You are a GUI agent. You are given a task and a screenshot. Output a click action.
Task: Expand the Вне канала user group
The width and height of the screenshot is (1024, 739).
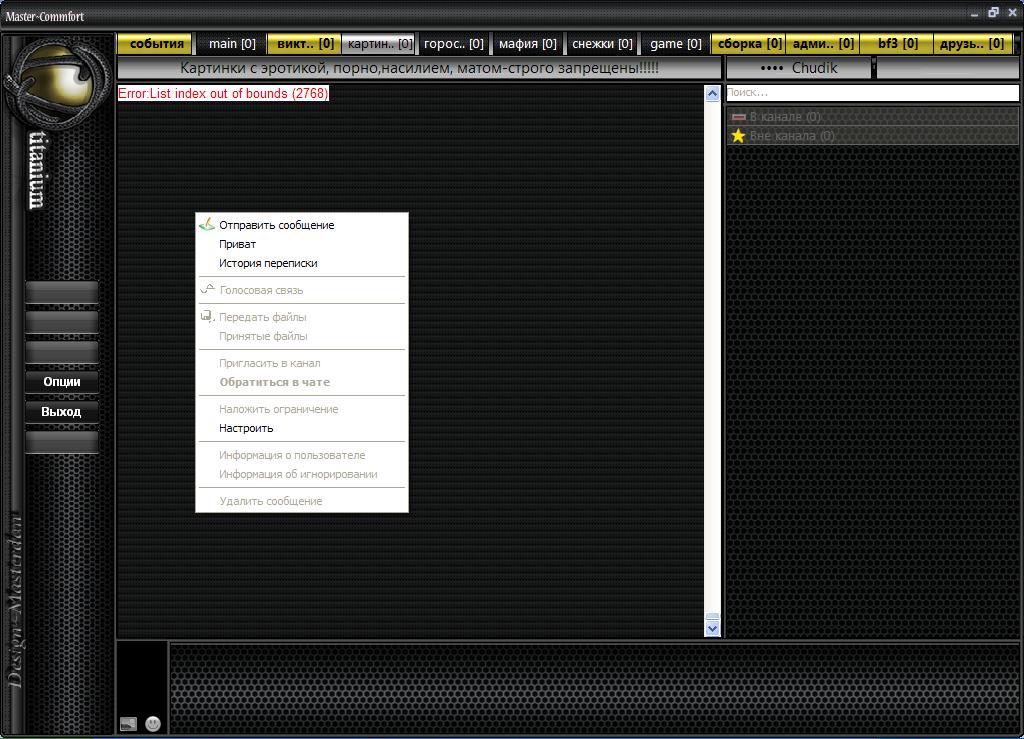(792, 136)
